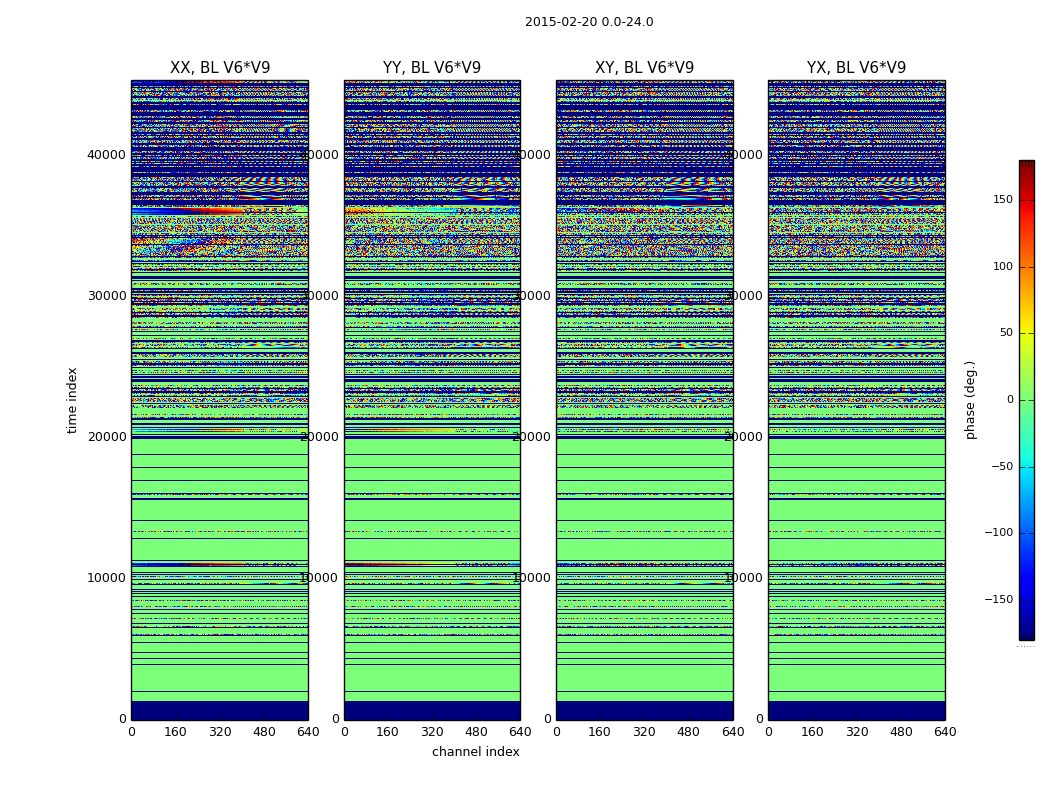Click the figure title '2015-02-20 0.0-24.0'
This screenshot has width=1050, height=800.
pyautogui.click(x=589, y=22)
